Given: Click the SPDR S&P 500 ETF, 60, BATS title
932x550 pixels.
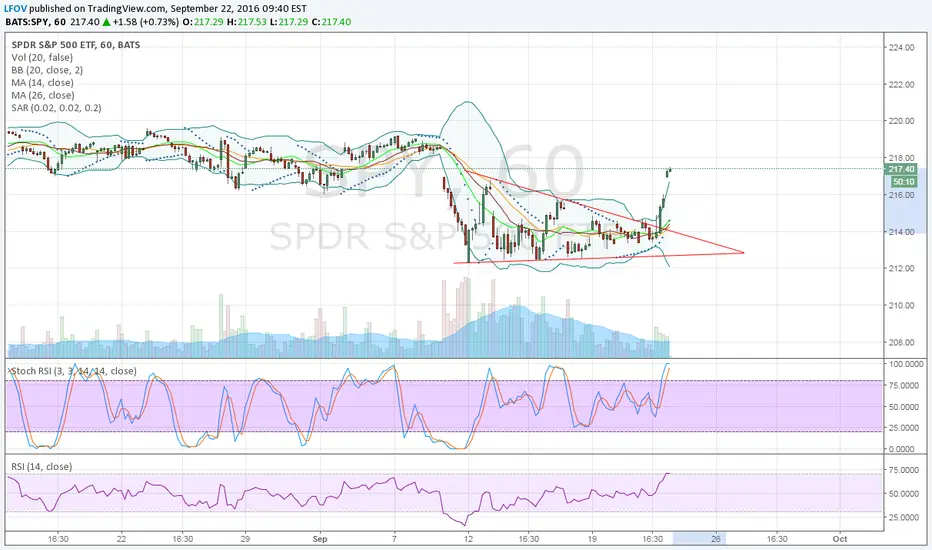Looking at the screenshot, I should pos(75,45).
